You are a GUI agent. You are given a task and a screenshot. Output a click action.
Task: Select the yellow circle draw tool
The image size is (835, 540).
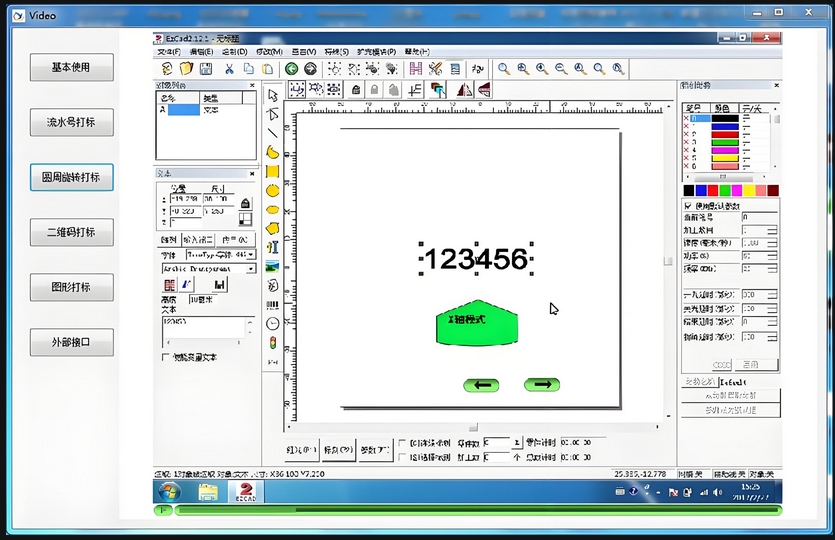point(273,190)
